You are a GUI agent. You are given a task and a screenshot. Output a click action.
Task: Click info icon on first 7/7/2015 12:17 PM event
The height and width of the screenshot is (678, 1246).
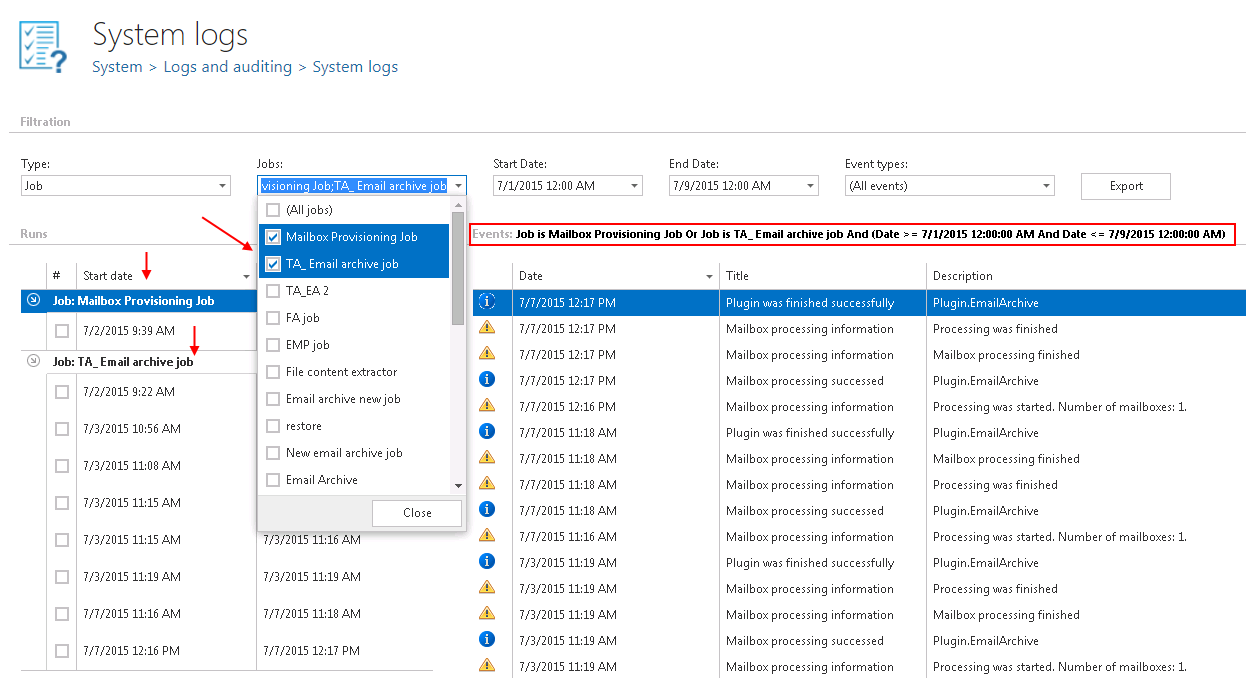(x=487, y=302)
